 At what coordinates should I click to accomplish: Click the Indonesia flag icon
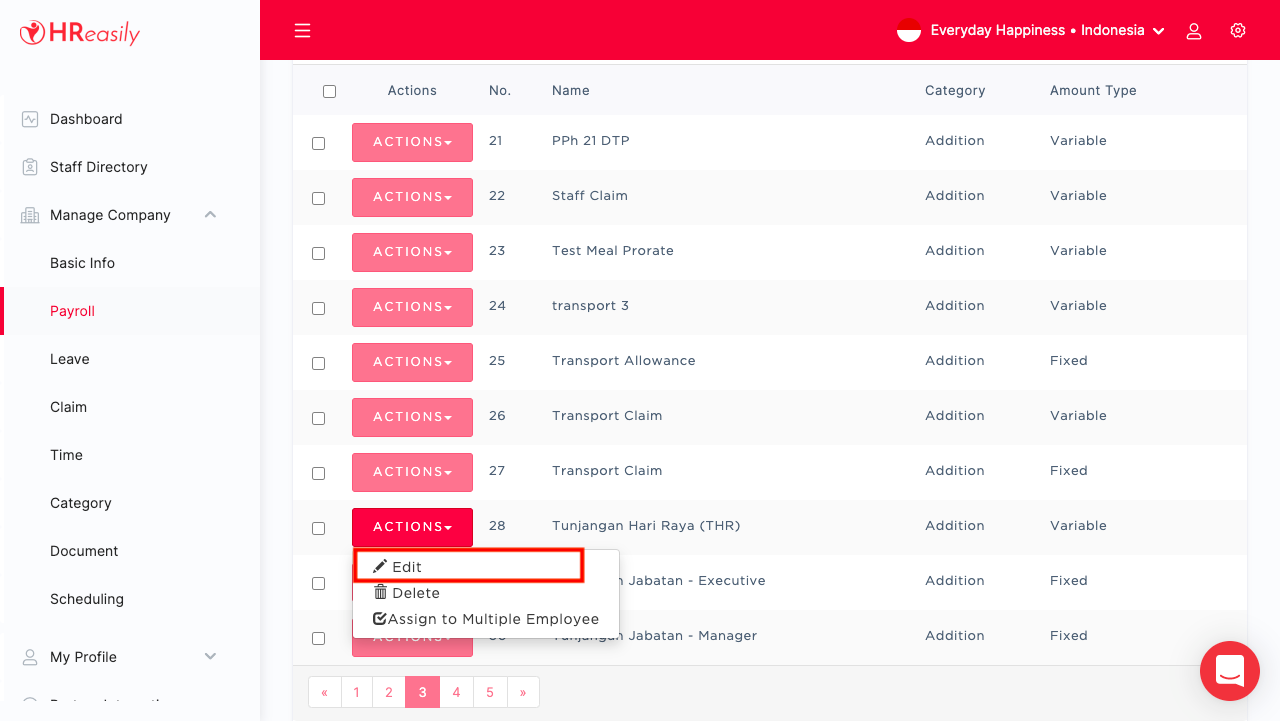click(x=909, y=31)
